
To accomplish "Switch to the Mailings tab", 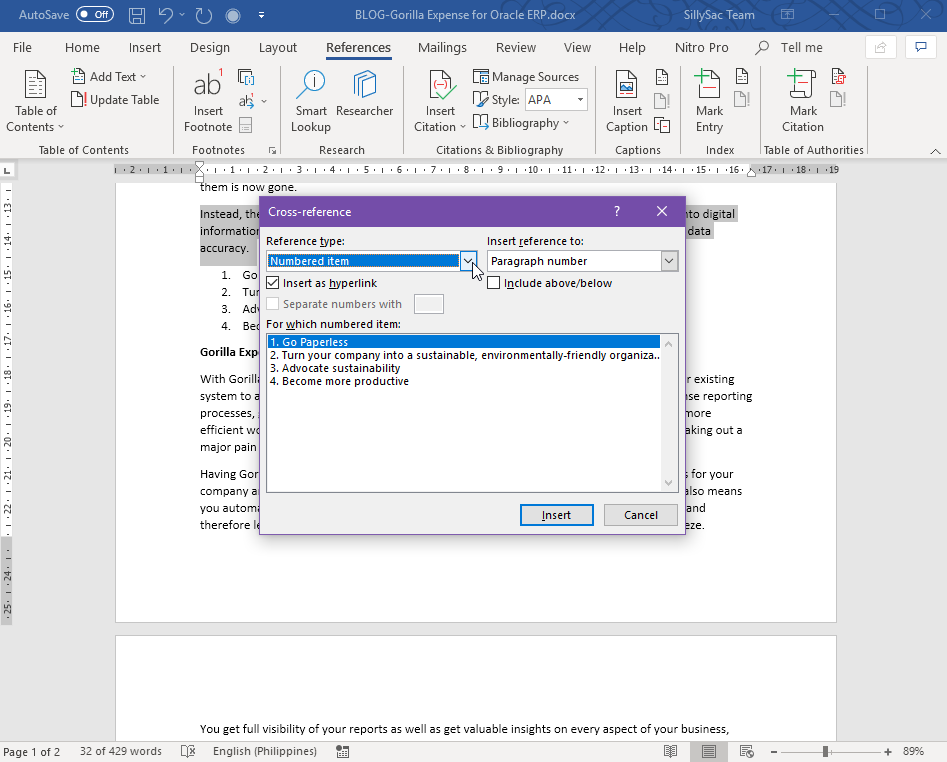I will tap(441, 47).
